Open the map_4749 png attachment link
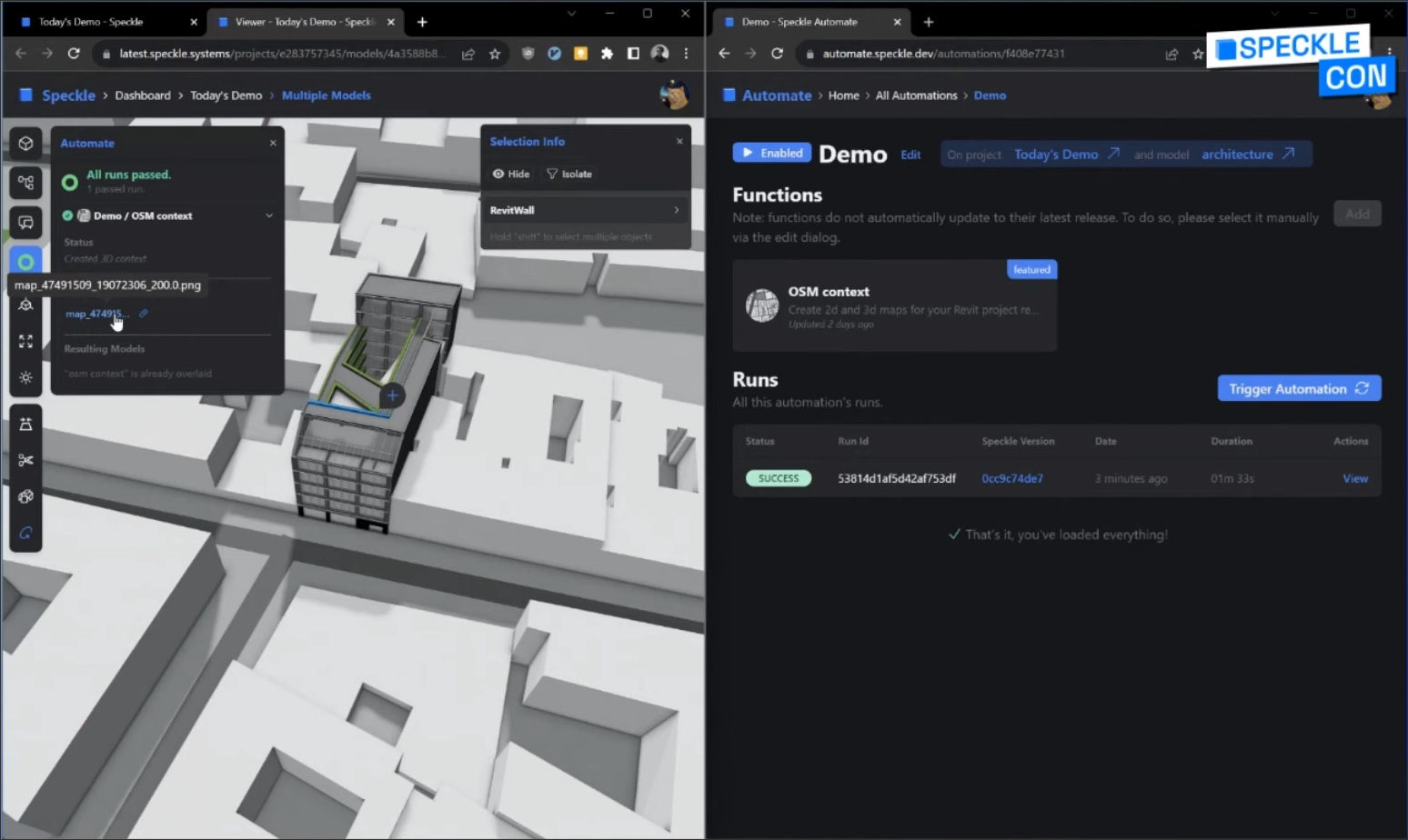1408x840 pixels. click(x=96, y=314)
